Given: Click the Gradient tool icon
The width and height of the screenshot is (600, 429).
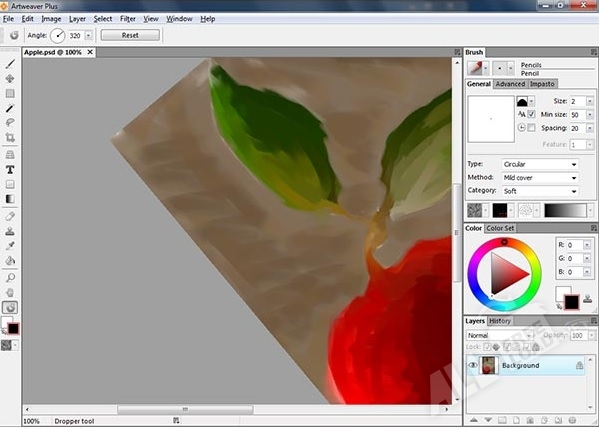Looking at the screenshot, I should [10, 200].
